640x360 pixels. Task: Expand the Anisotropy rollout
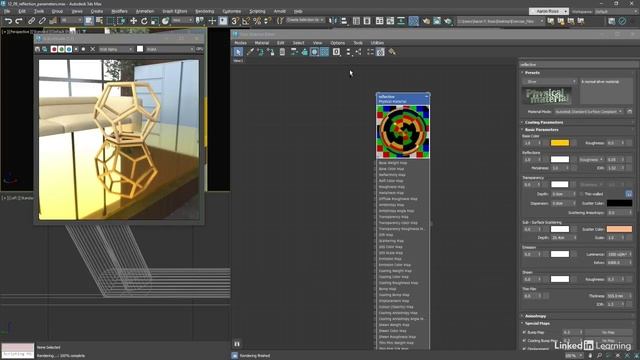pyautogui.click(x=535, y=316)
